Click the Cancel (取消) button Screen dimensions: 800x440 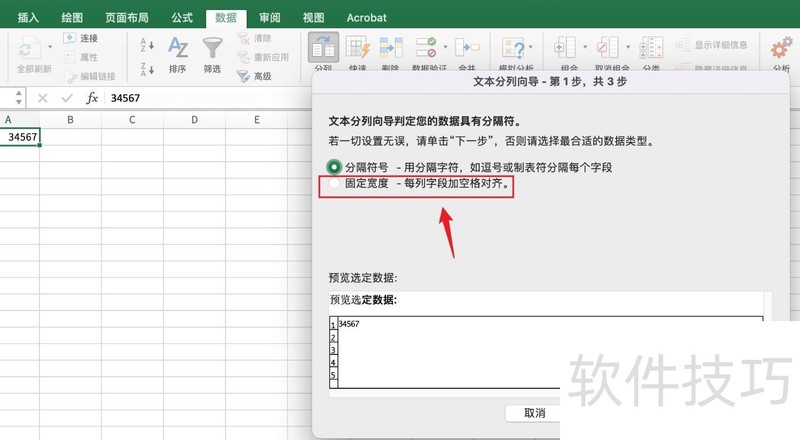[x=534, y=413]
